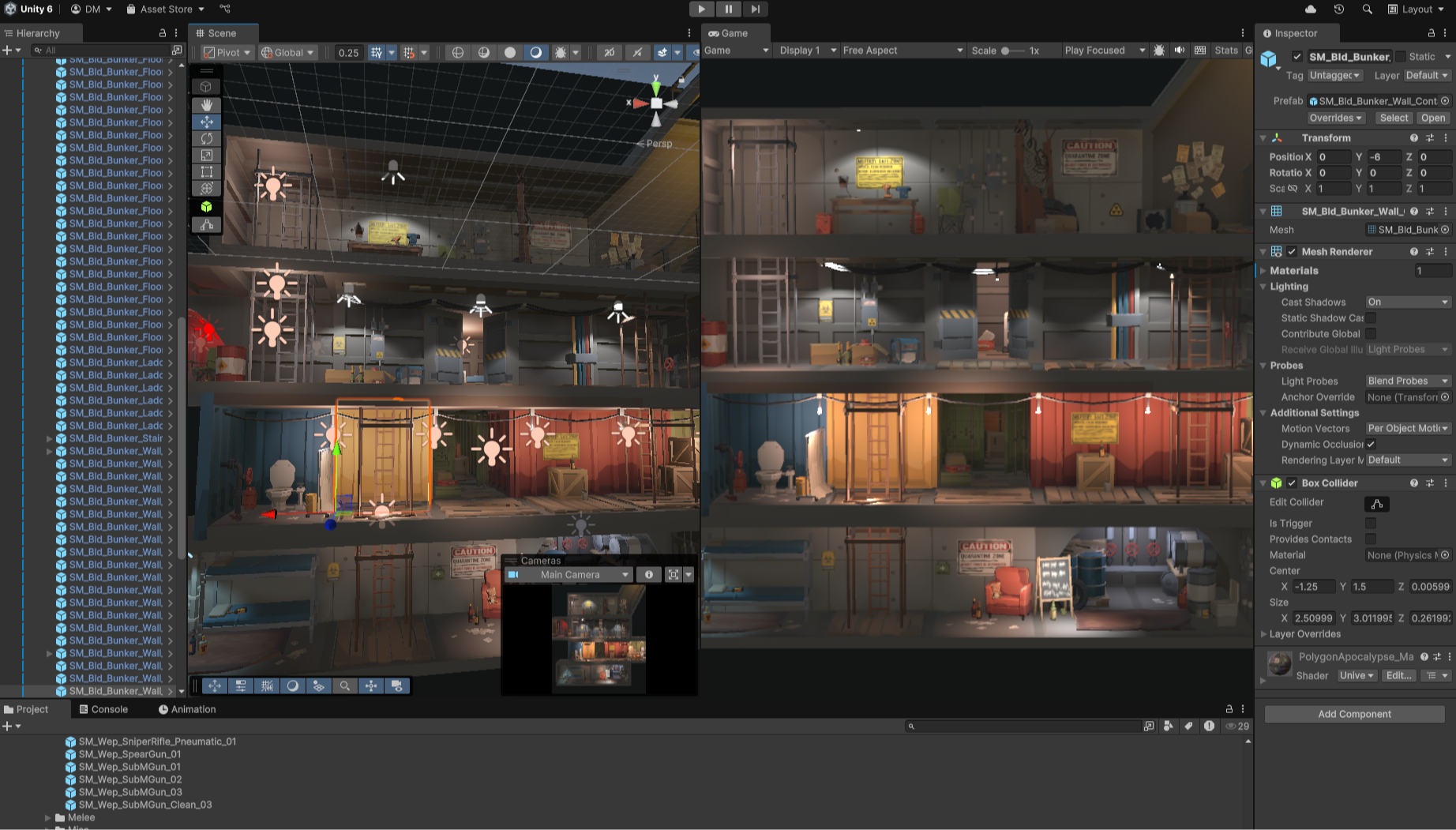Switch to the Animation tab
Viewport: 1456px width, 830px height.
[187, 709]
